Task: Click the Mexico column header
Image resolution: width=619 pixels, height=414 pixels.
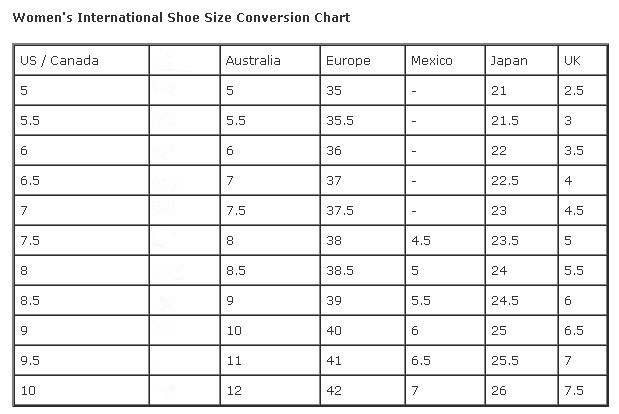Action: tap(431, 61)
